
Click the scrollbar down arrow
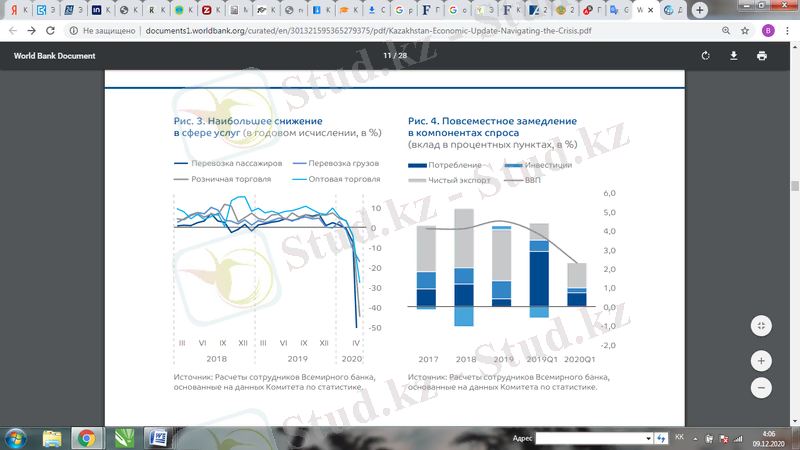click(795, 421)
